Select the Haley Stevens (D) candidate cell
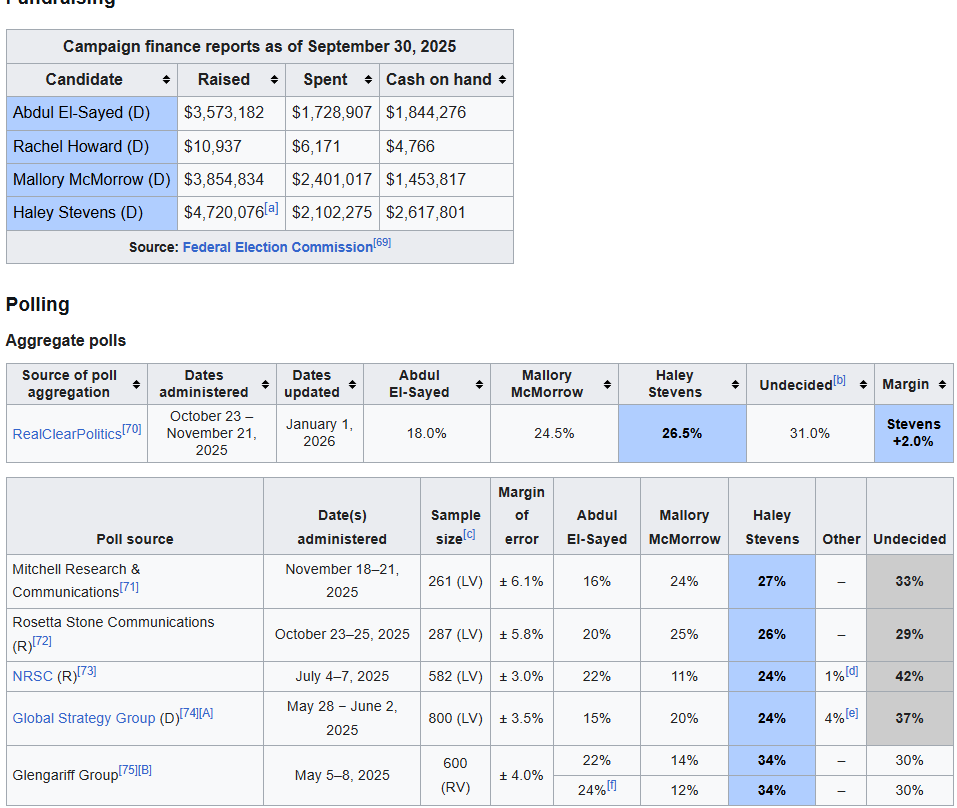 (92, 213)
